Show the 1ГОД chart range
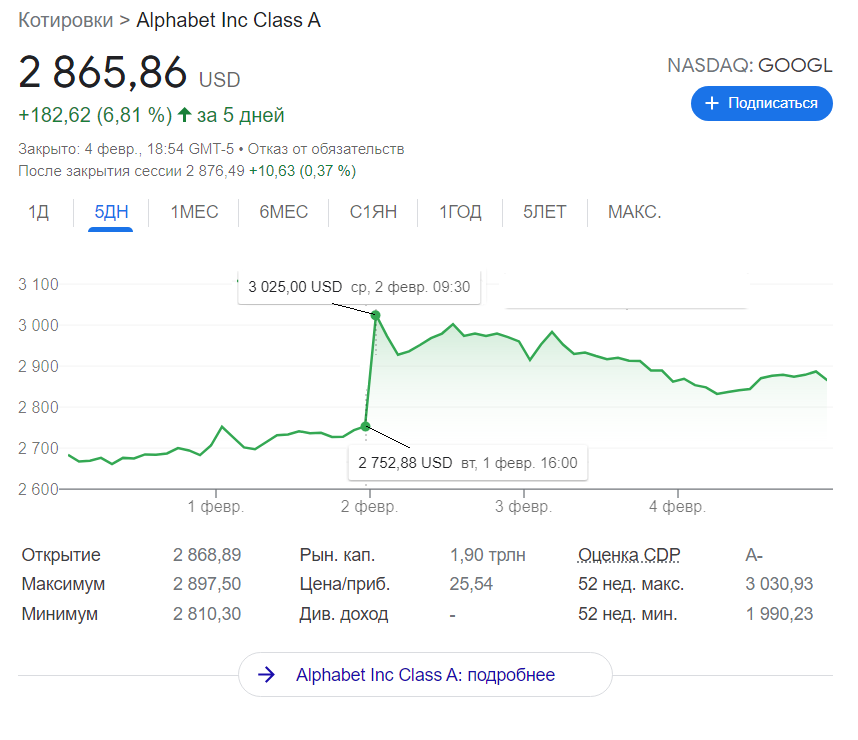Viewport: 858px width, 740px height. [460, 212]
